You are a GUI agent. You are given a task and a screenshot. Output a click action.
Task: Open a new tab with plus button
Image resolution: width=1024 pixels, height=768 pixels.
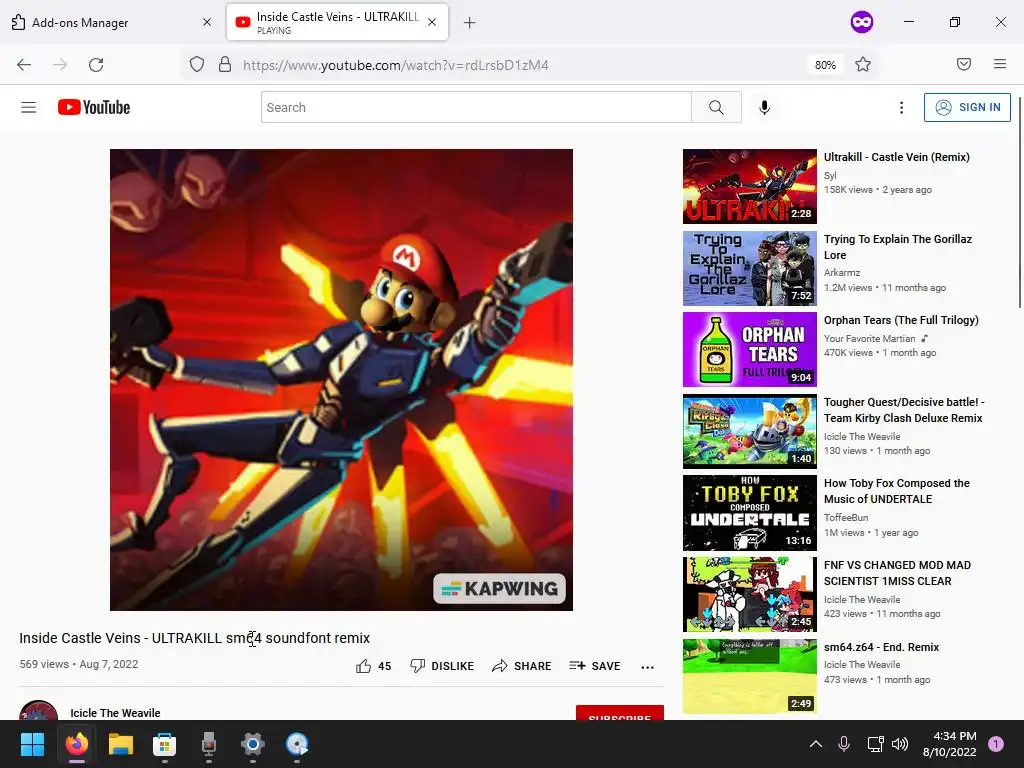(469, 23)
